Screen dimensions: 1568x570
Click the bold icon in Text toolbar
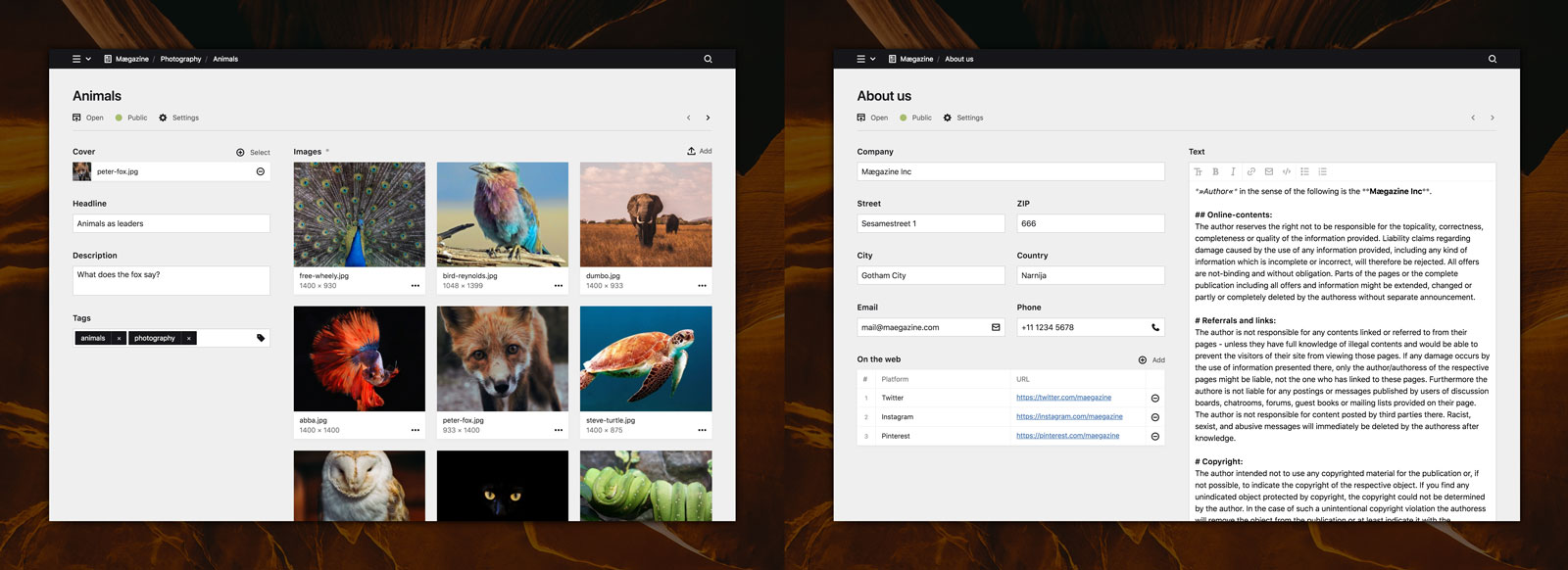pos(1215,171)
